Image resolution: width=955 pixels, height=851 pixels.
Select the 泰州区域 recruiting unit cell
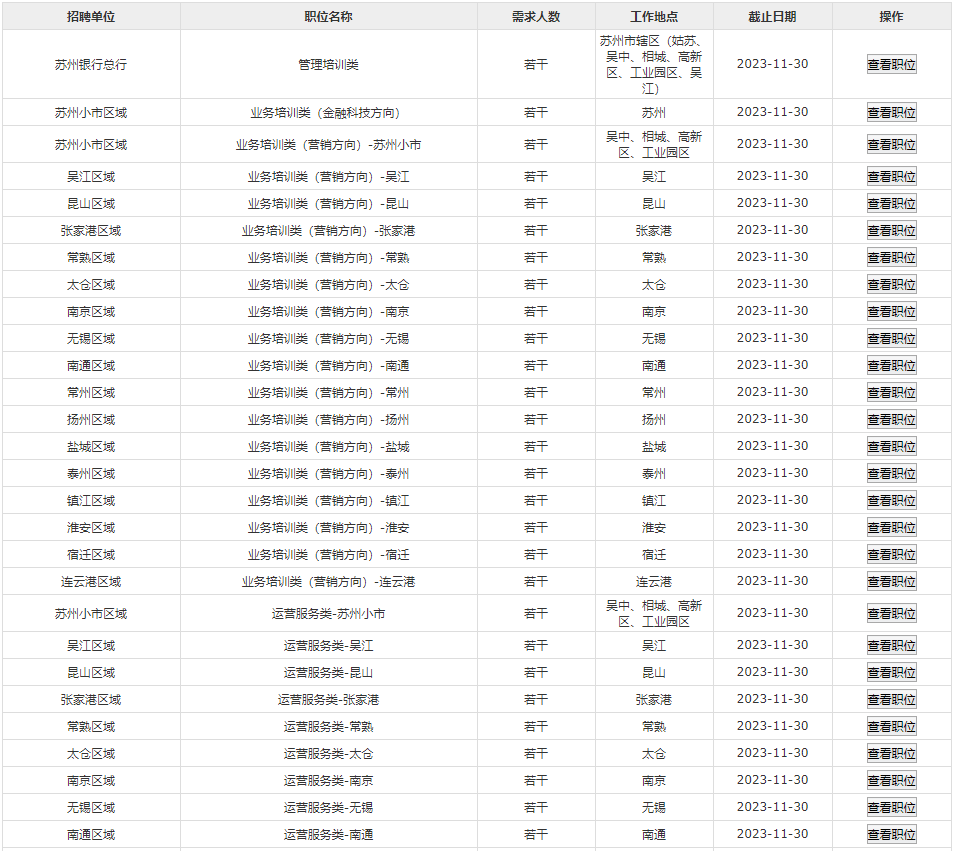pyautogui.click(x=91, y=474)
